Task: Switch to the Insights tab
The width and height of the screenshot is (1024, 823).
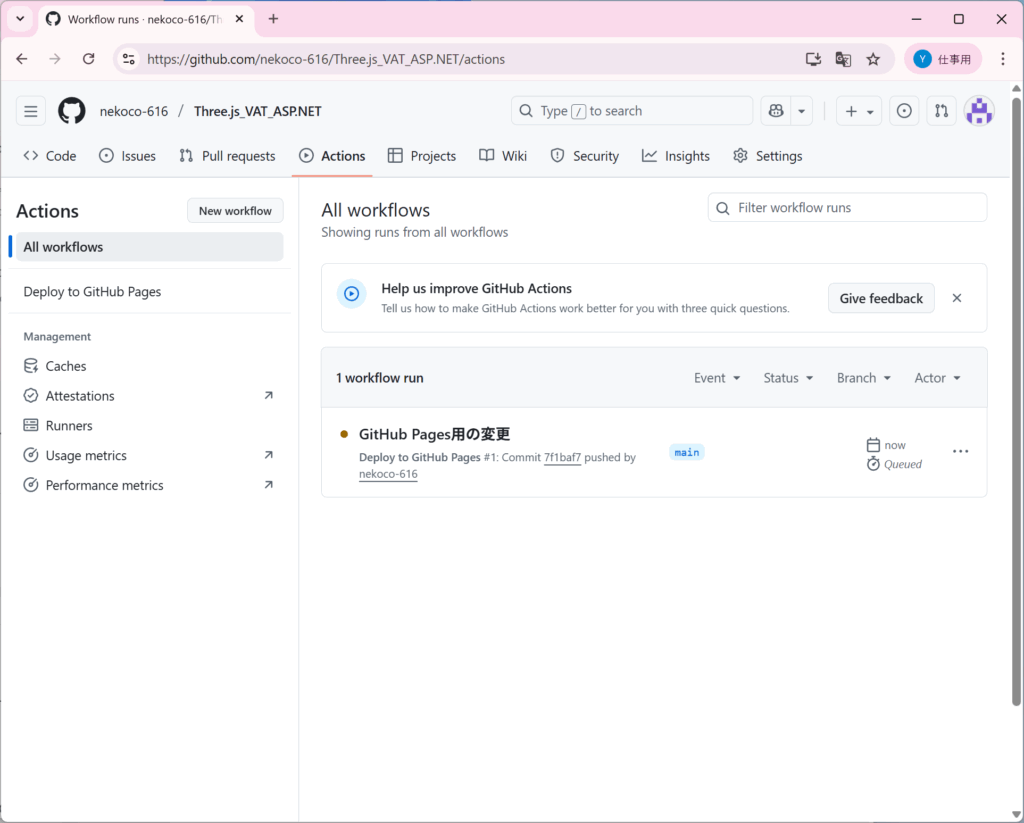Action: [x=676, y=156]
